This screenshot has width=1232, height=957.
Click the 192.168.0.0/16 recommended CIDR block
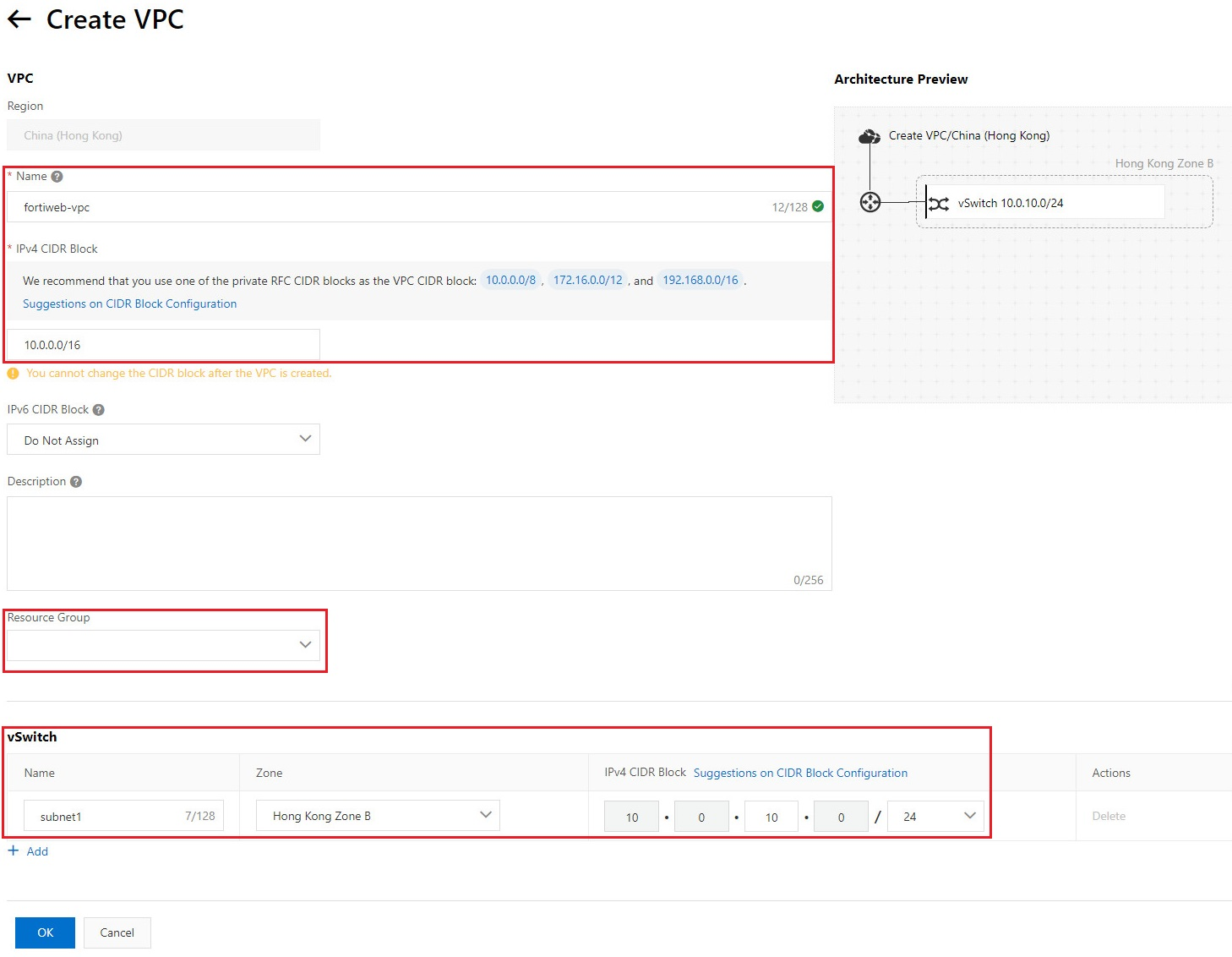tap(700, 280)
